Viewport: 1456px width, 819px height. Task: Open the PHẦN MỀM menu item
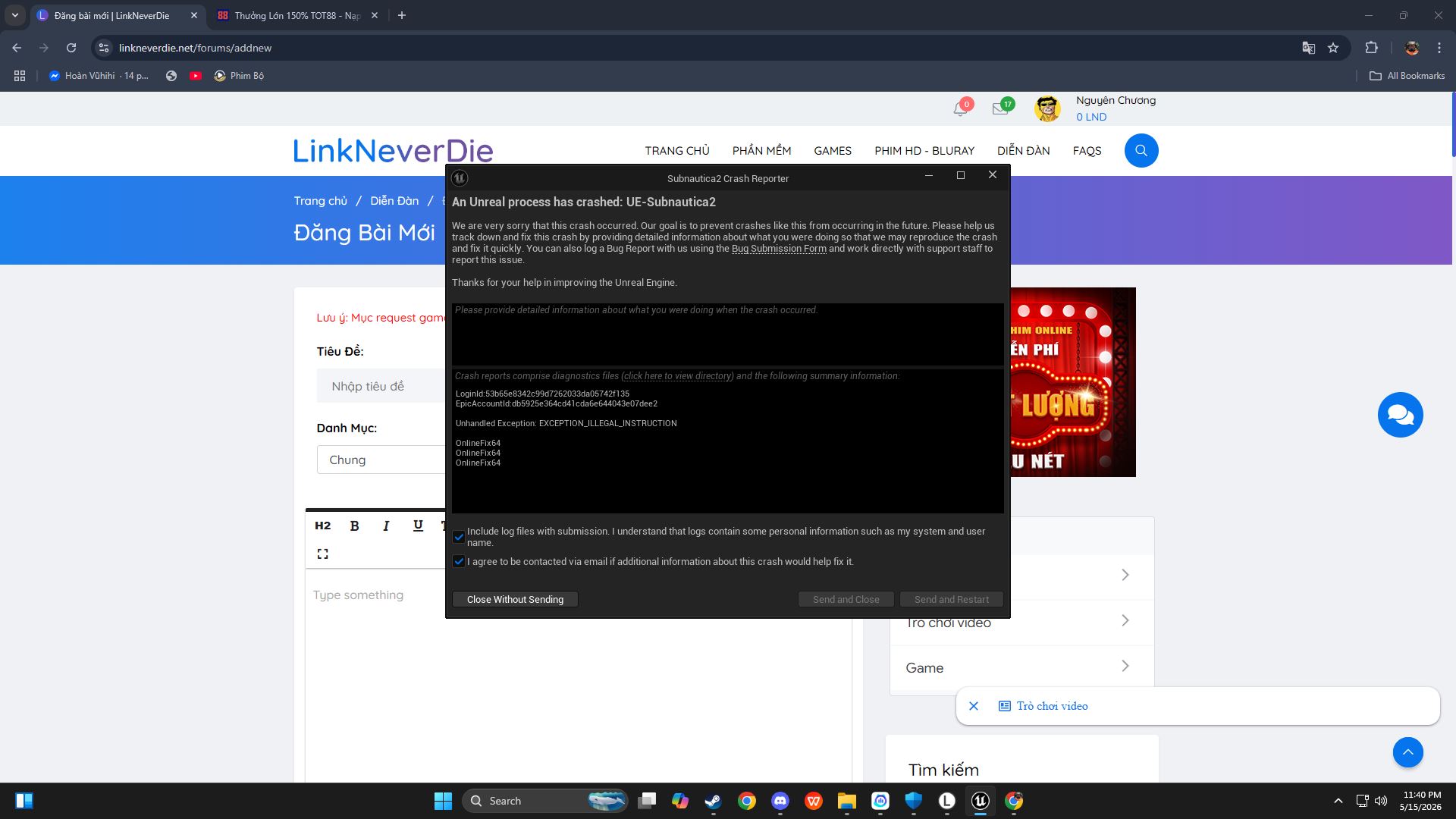pyautogui.click(x=761, y=151)
